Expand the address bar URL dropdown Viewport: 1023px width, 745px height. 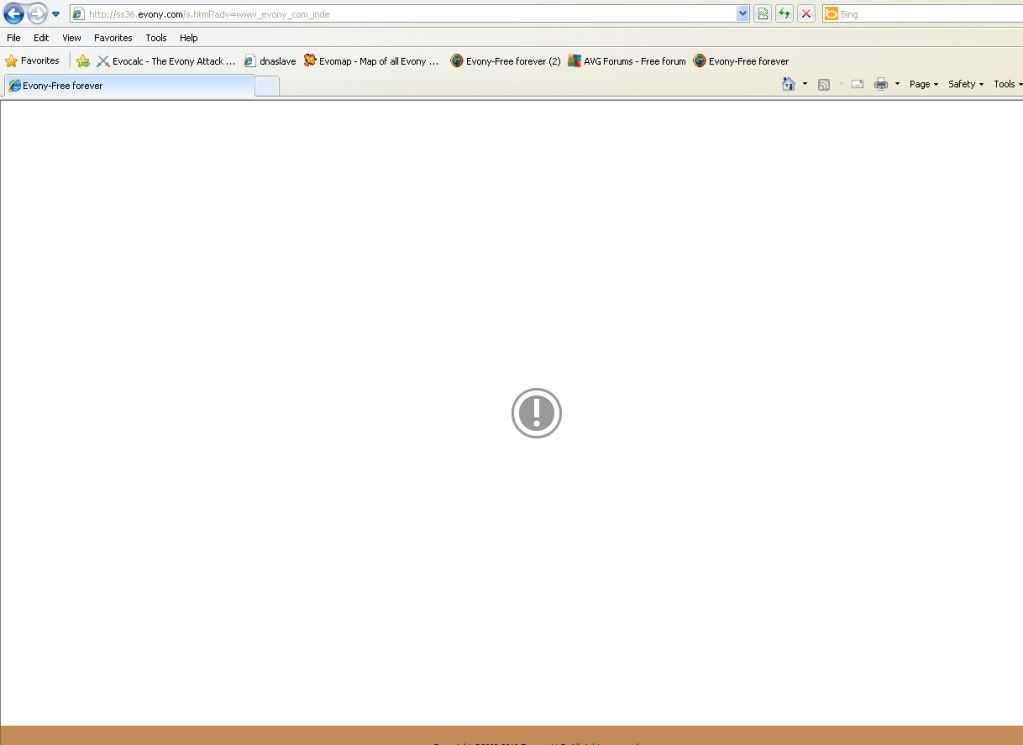click(x=743, y=14)
